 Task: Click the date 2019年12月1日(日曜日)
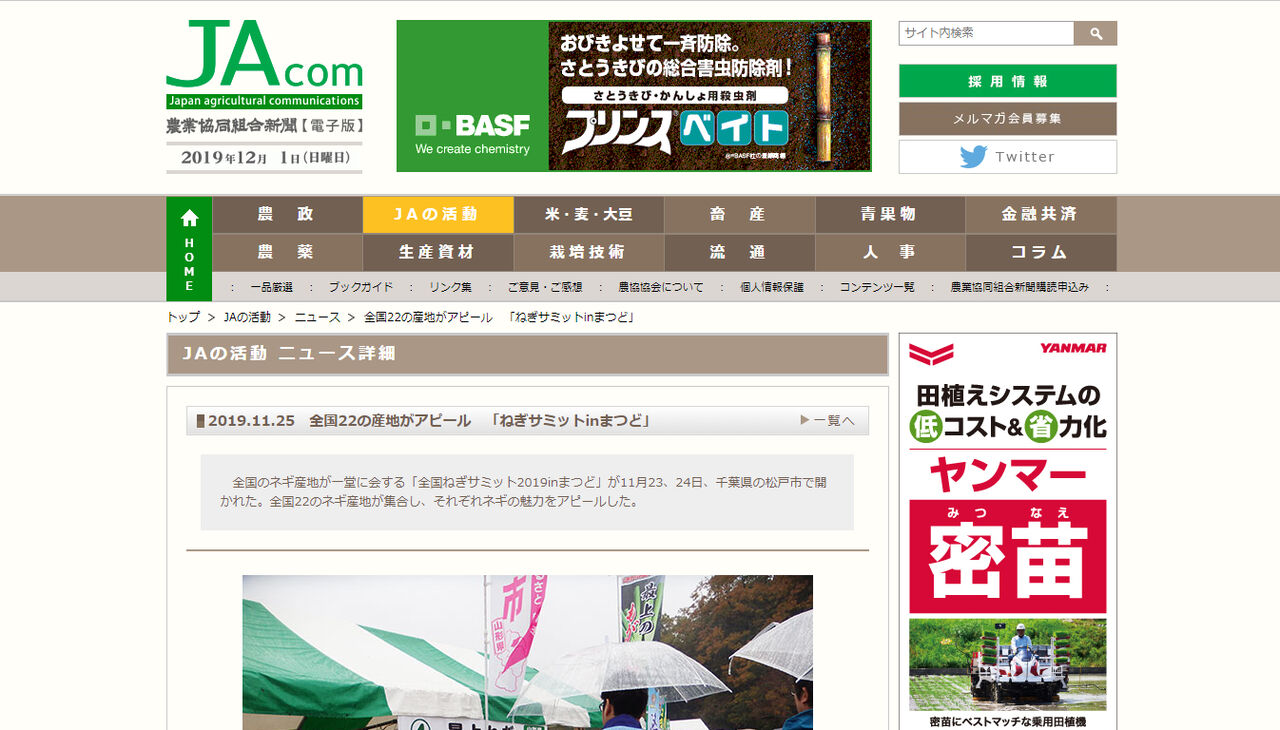coord(265,158)
